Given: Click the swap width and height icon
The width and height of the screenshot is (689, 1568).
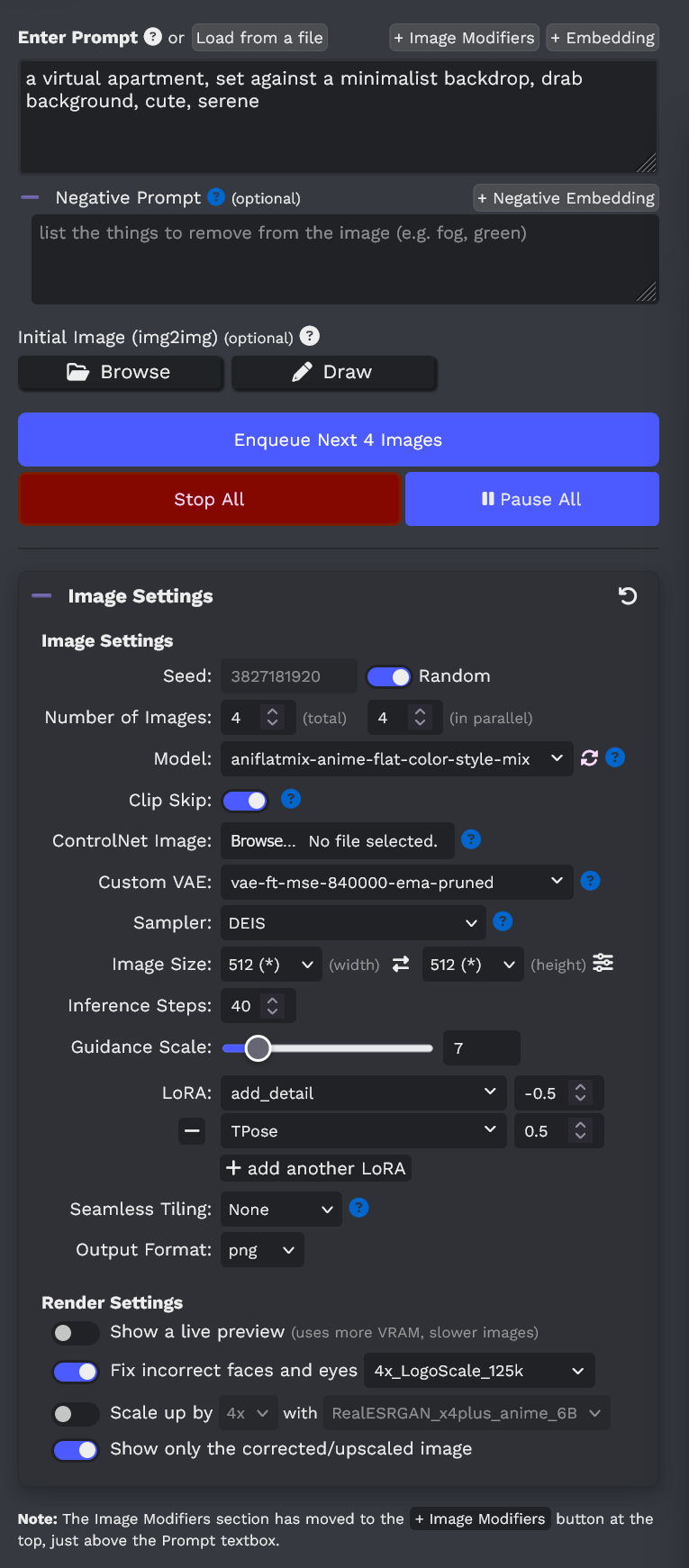Looking at the screenshot, I should (x=401, y=965).
